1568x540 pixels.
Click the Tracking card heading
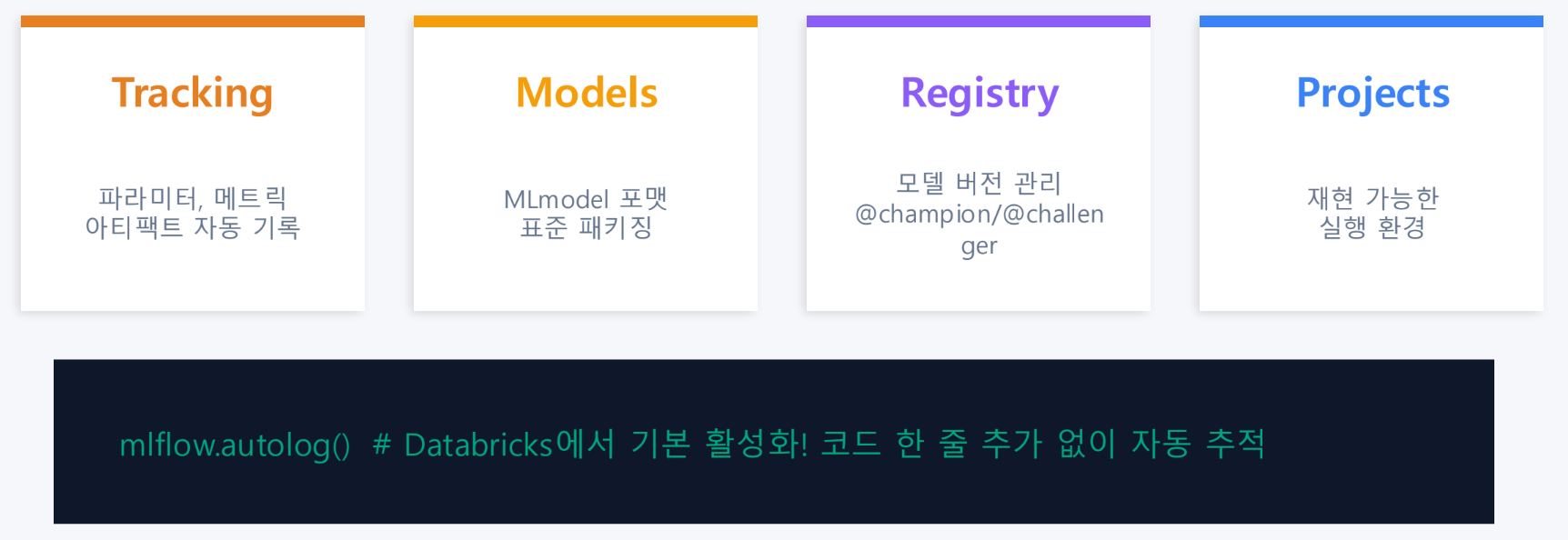(192, 93)
